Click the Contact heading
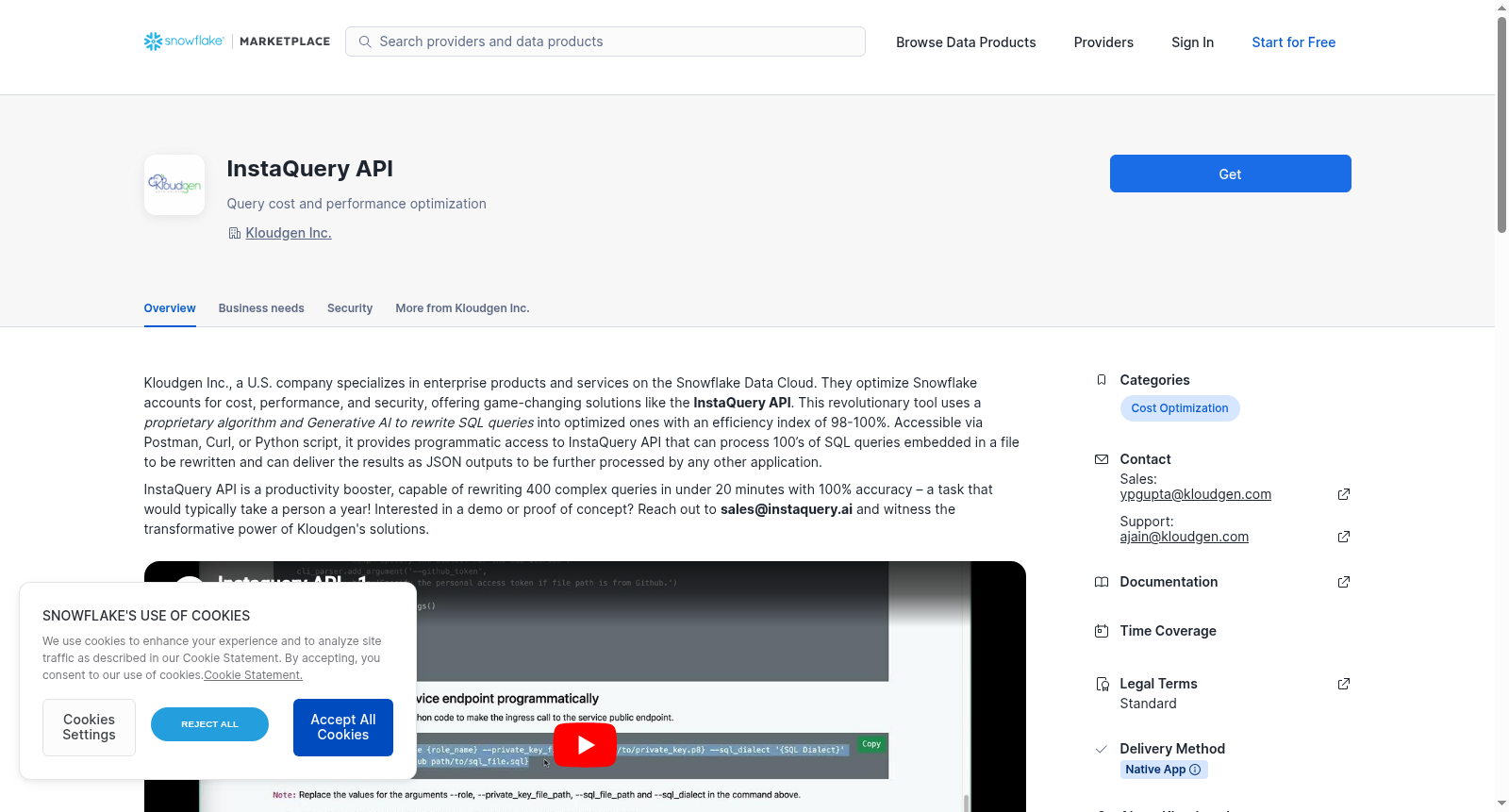This screenshot has width=1509, height=812. click(x=1146, y=459)
